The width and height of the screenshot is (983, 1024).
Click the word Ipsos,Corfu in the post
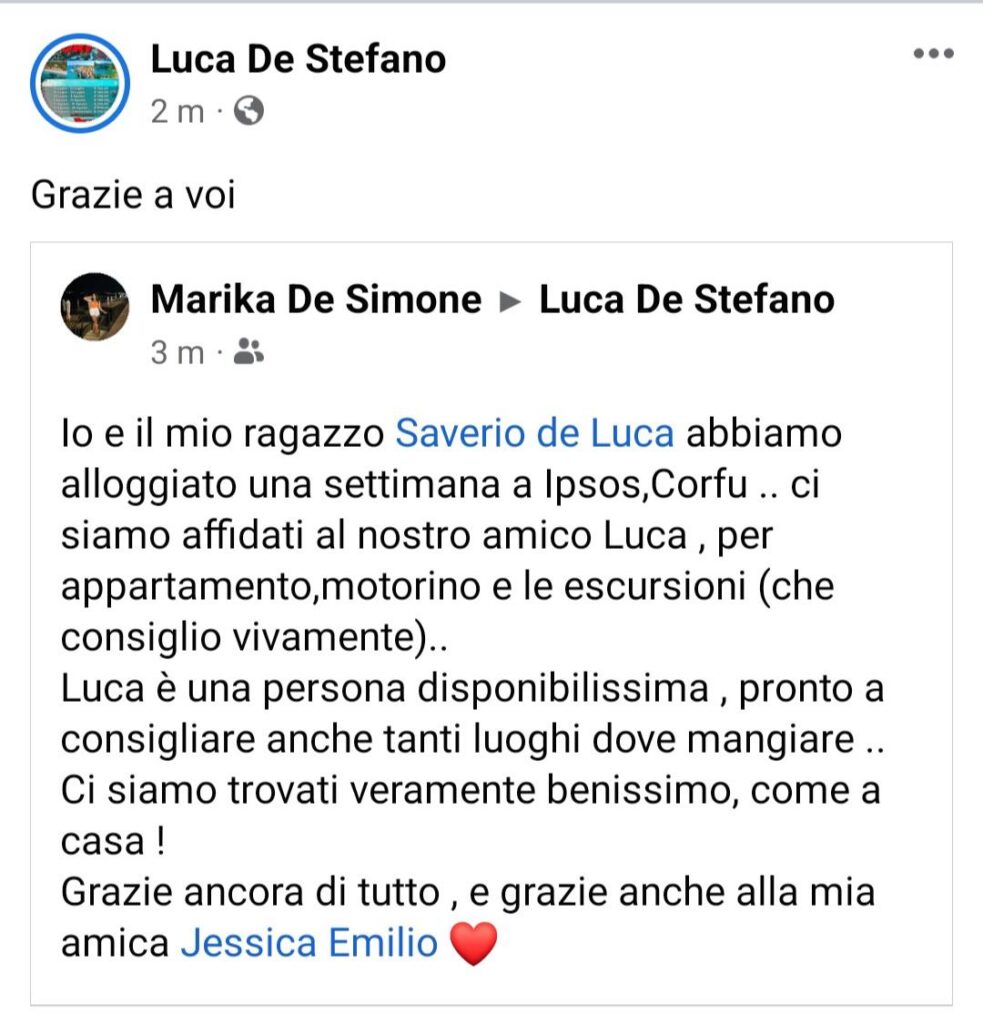click(x=646, y=485)
